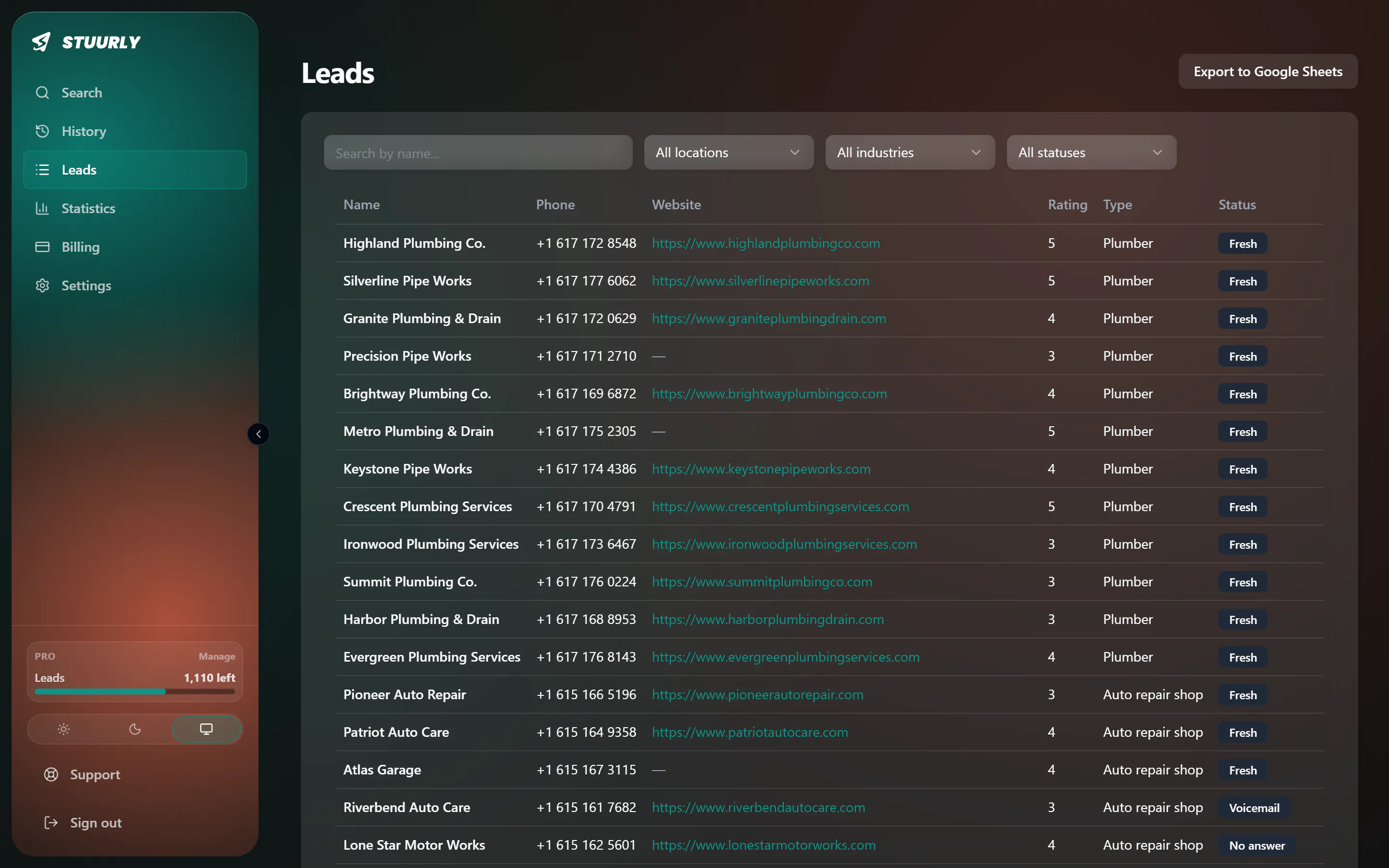Click the Search magnifier icon in sidebar
1389x868 pixels.
click(x=42, y=93)
